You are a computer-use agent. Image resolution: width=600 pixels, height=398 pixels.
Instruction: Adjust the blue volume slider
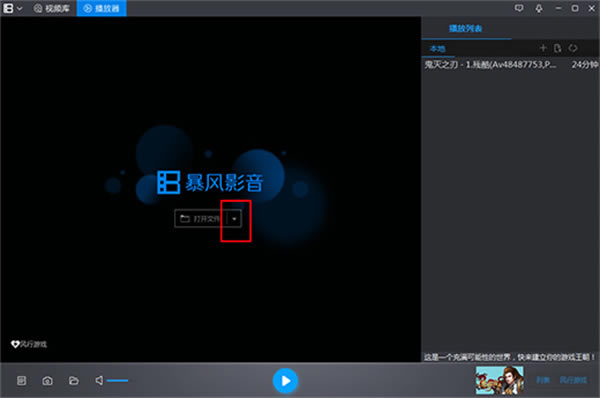tap(117, 380)
